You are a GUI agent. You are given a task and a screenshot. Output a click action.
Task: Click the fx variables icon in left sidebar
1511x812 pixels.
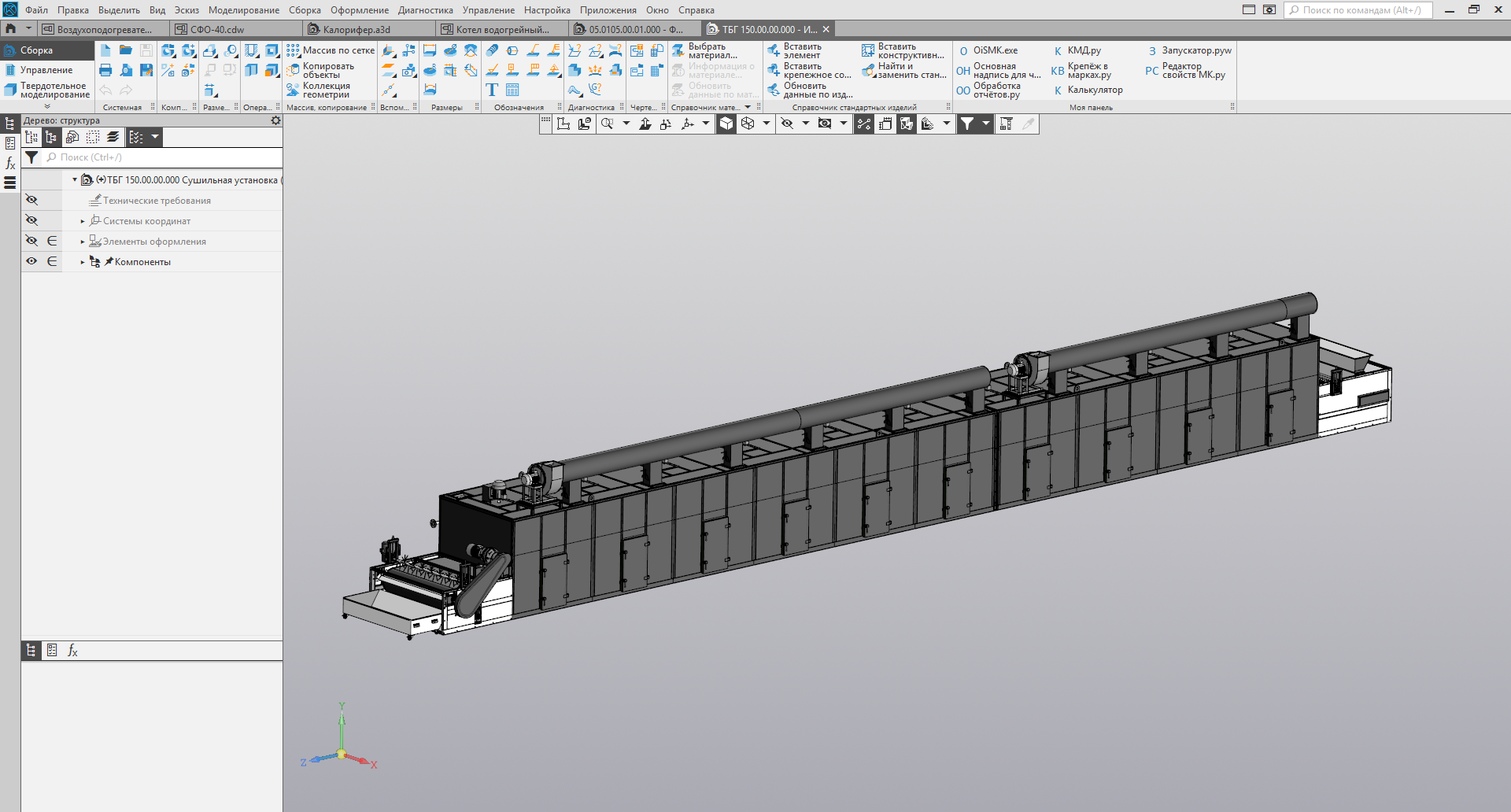point(10,164)
